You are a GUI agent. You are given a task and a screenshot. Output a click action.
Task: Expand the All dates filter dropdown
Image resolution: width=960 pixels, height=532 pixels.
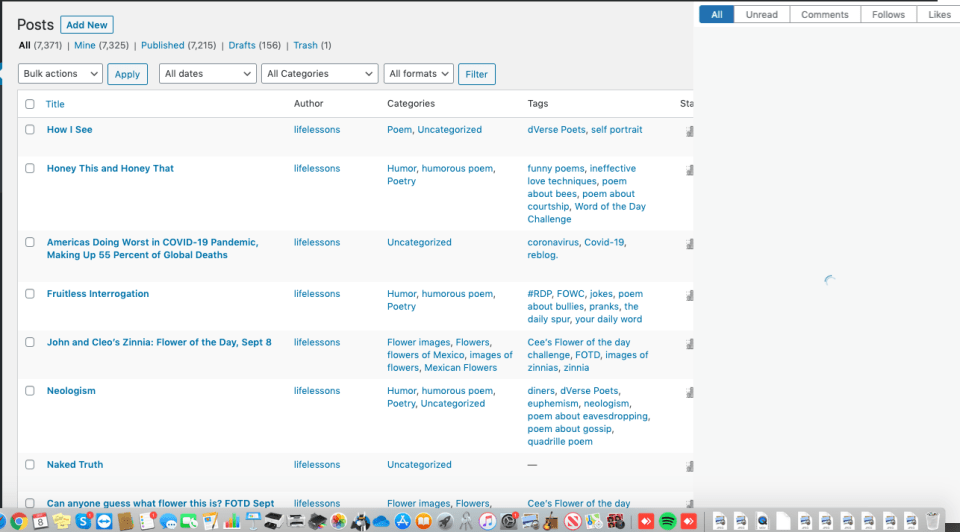coord(208,74)
